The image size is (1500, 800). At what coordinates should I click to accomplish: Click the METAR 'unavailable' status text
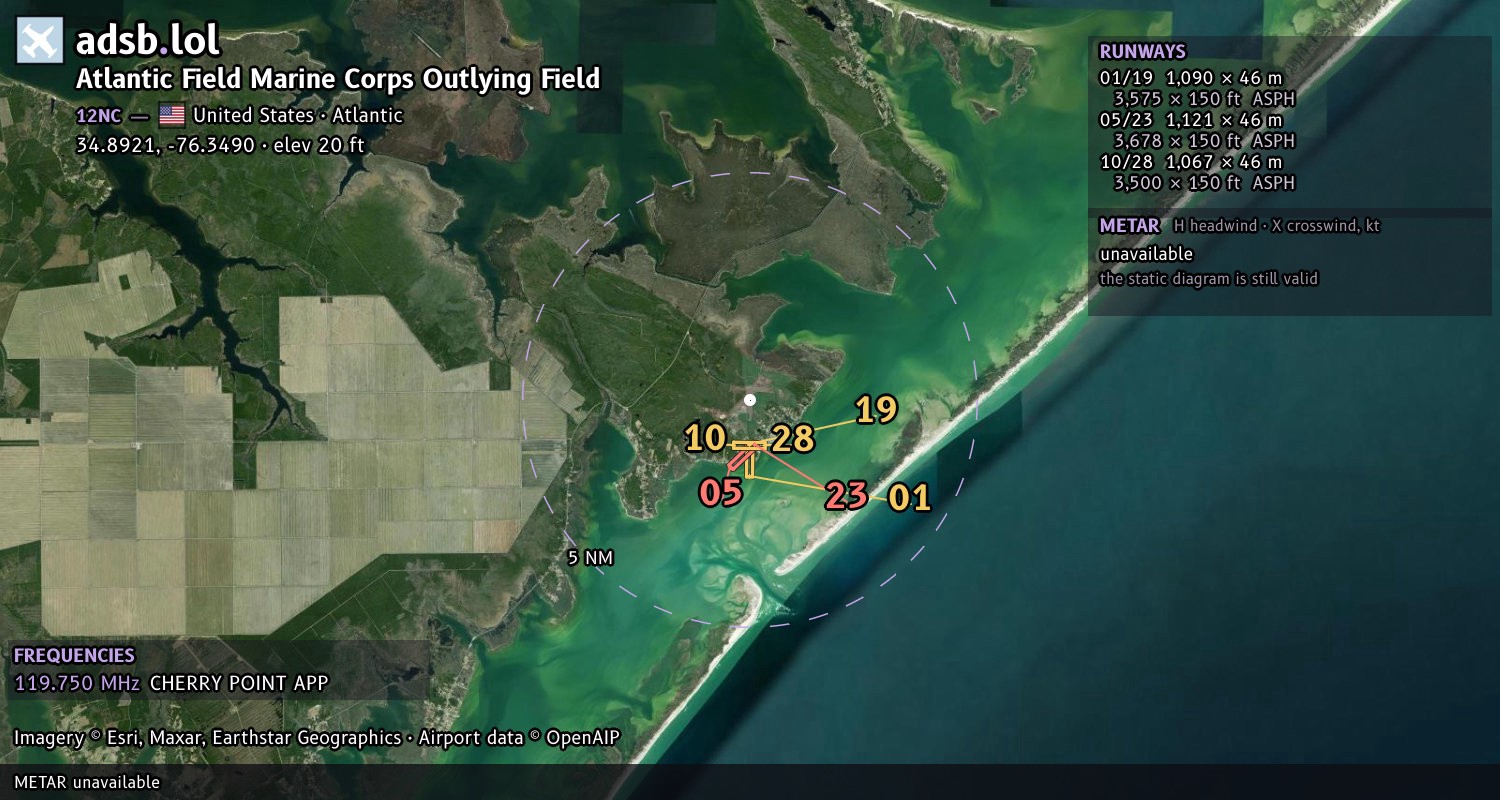click(1146, 254)
